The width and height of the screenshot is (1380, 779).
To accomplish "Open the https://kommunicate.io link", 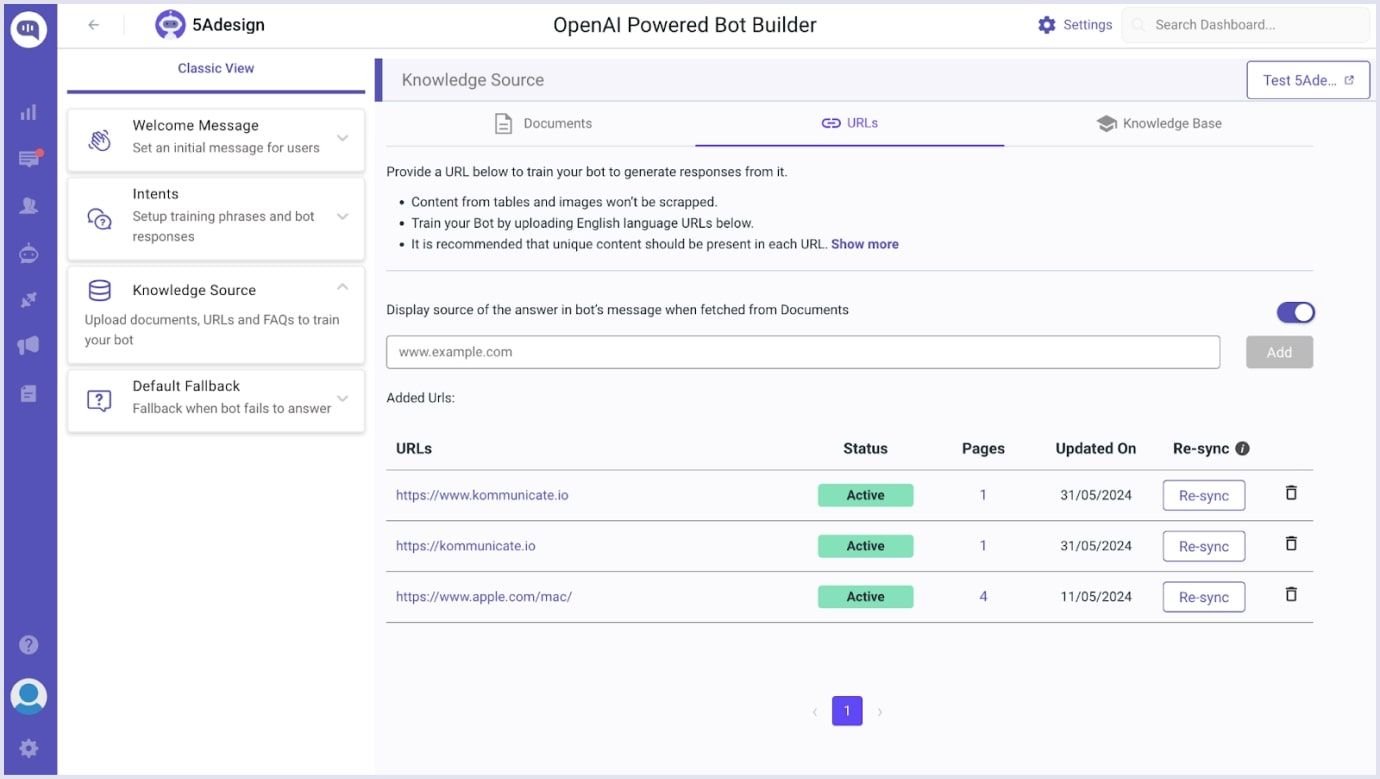I will (466, 546).
